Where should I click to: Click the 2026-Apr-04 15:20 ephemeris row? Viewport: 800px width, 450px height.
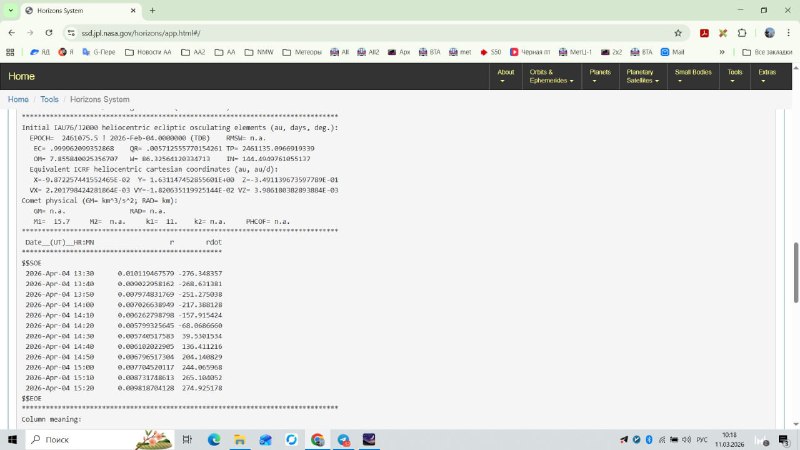click(124, 388)
